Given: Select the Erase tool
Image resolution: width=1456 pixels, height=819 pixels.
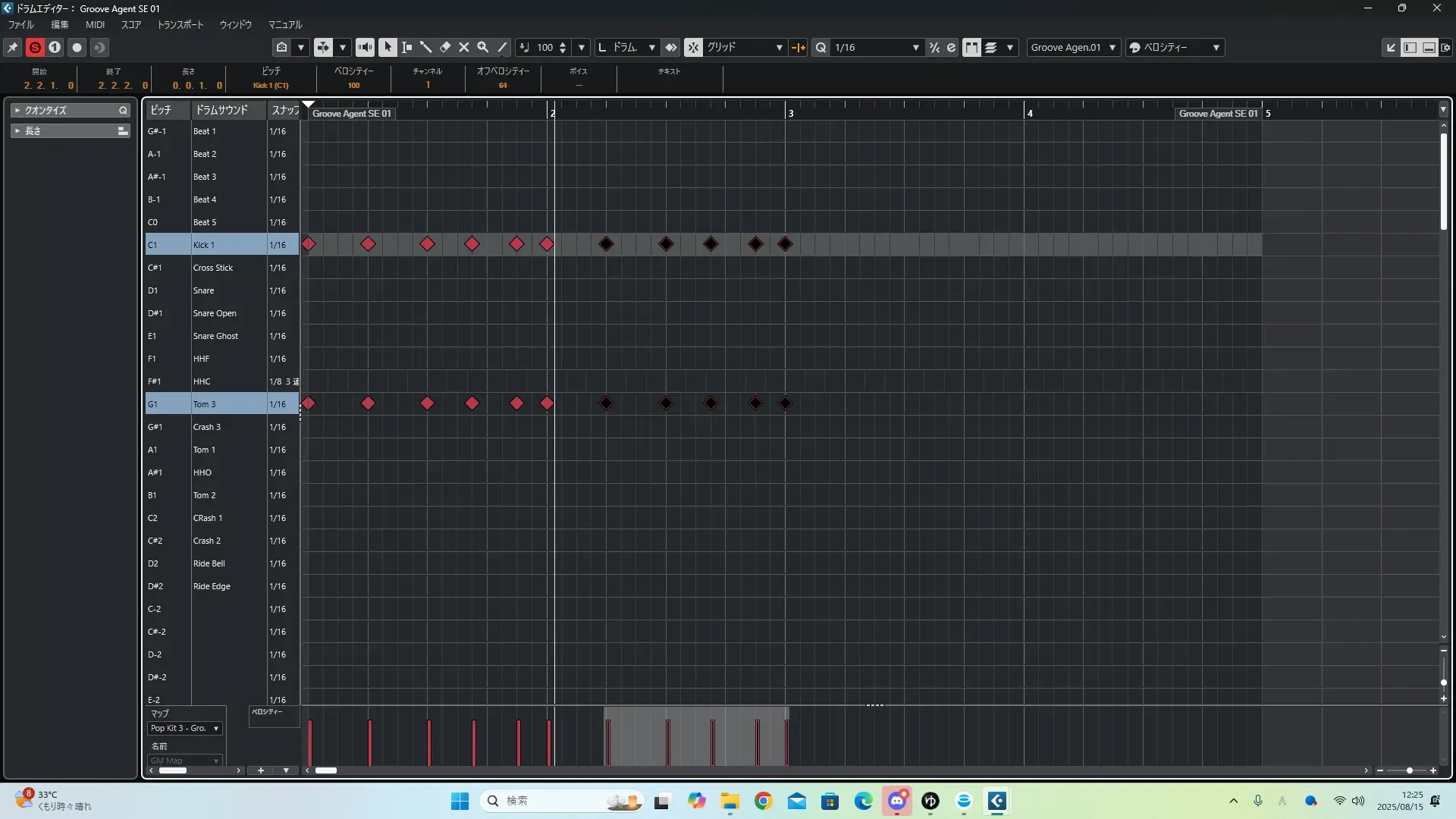Looking at the screenshot, I should pos(445,47).
